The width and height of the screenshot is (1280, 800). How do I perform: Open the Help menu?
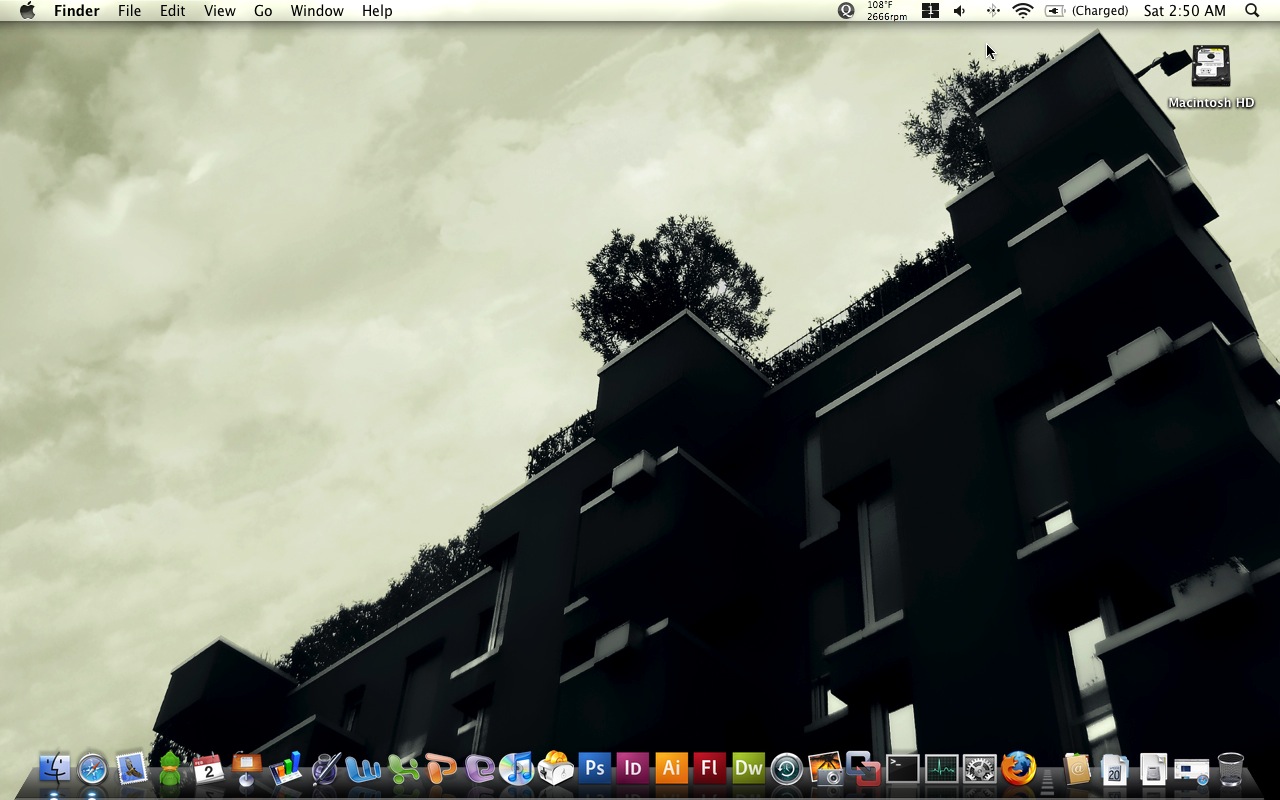[377, 11]
